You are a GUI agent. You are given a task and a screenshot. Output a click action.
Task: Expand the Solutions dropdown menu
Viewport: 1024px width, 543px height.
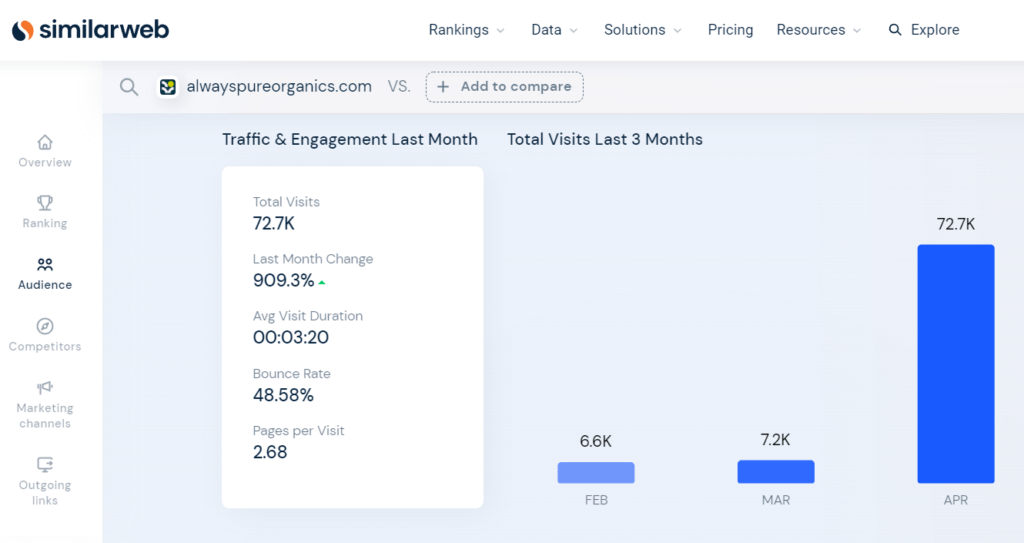pos(643,30)
